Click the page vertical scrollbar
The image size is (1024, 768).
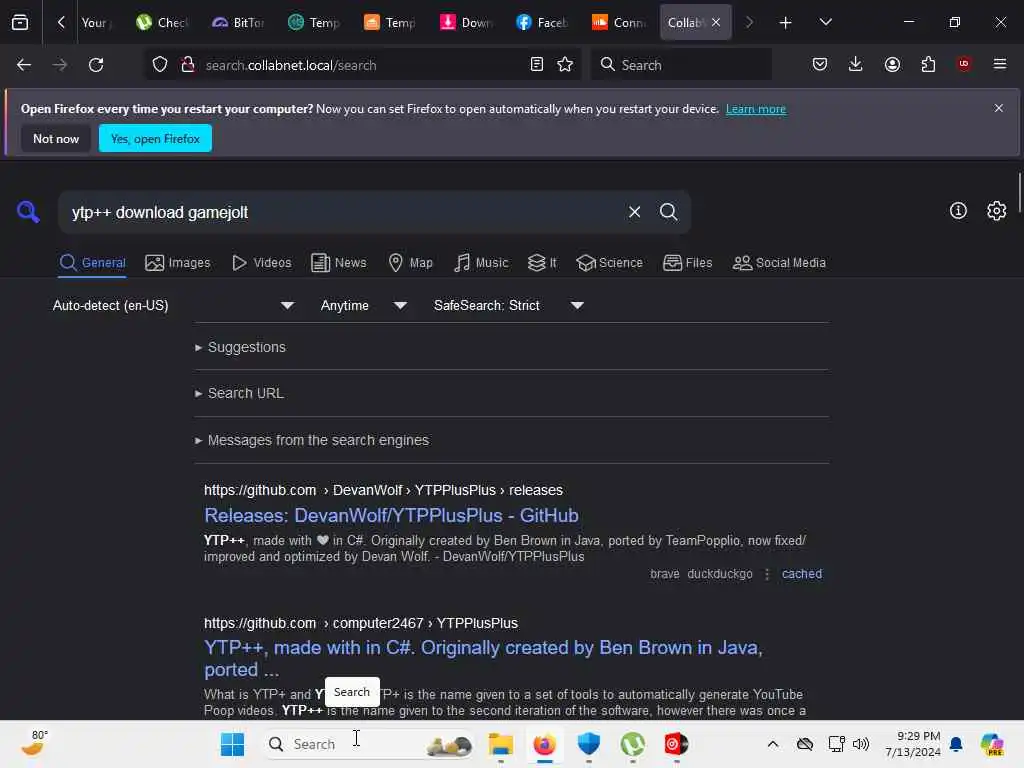[1018, 193]
